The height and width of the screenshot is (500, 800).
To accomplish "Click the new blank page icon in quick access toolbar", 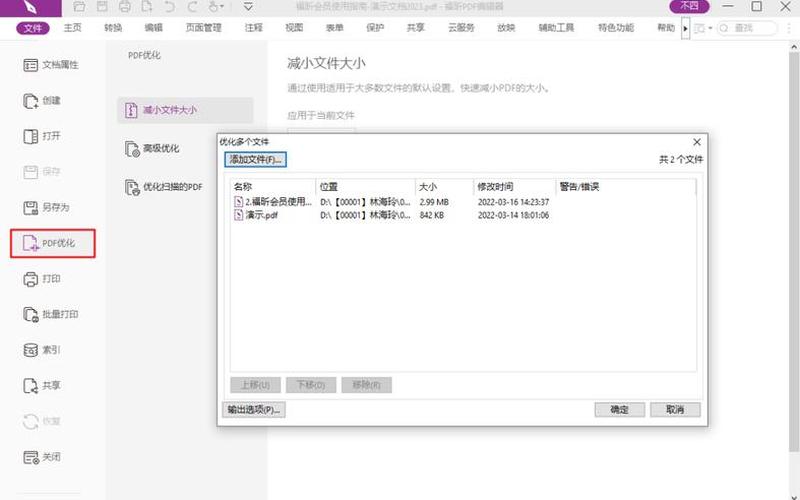I will coord(147,7).
